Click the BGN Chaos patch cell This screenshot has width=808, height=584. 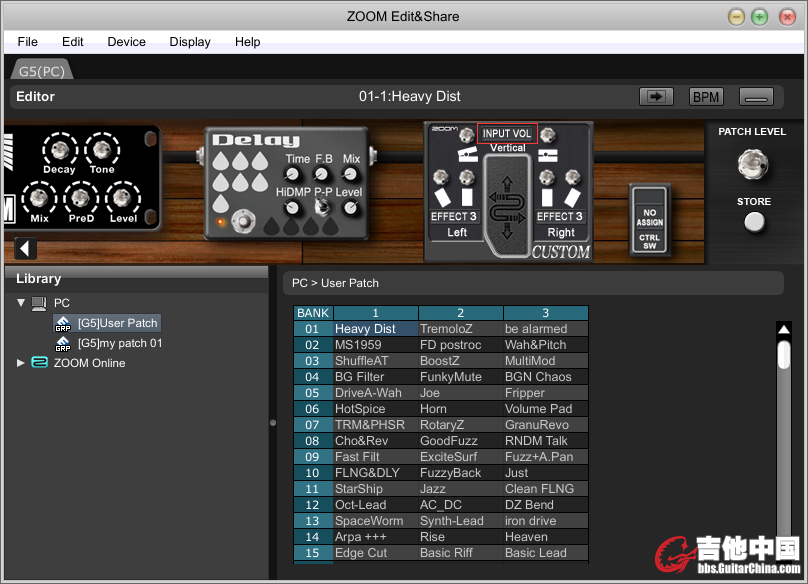[546, 377]
